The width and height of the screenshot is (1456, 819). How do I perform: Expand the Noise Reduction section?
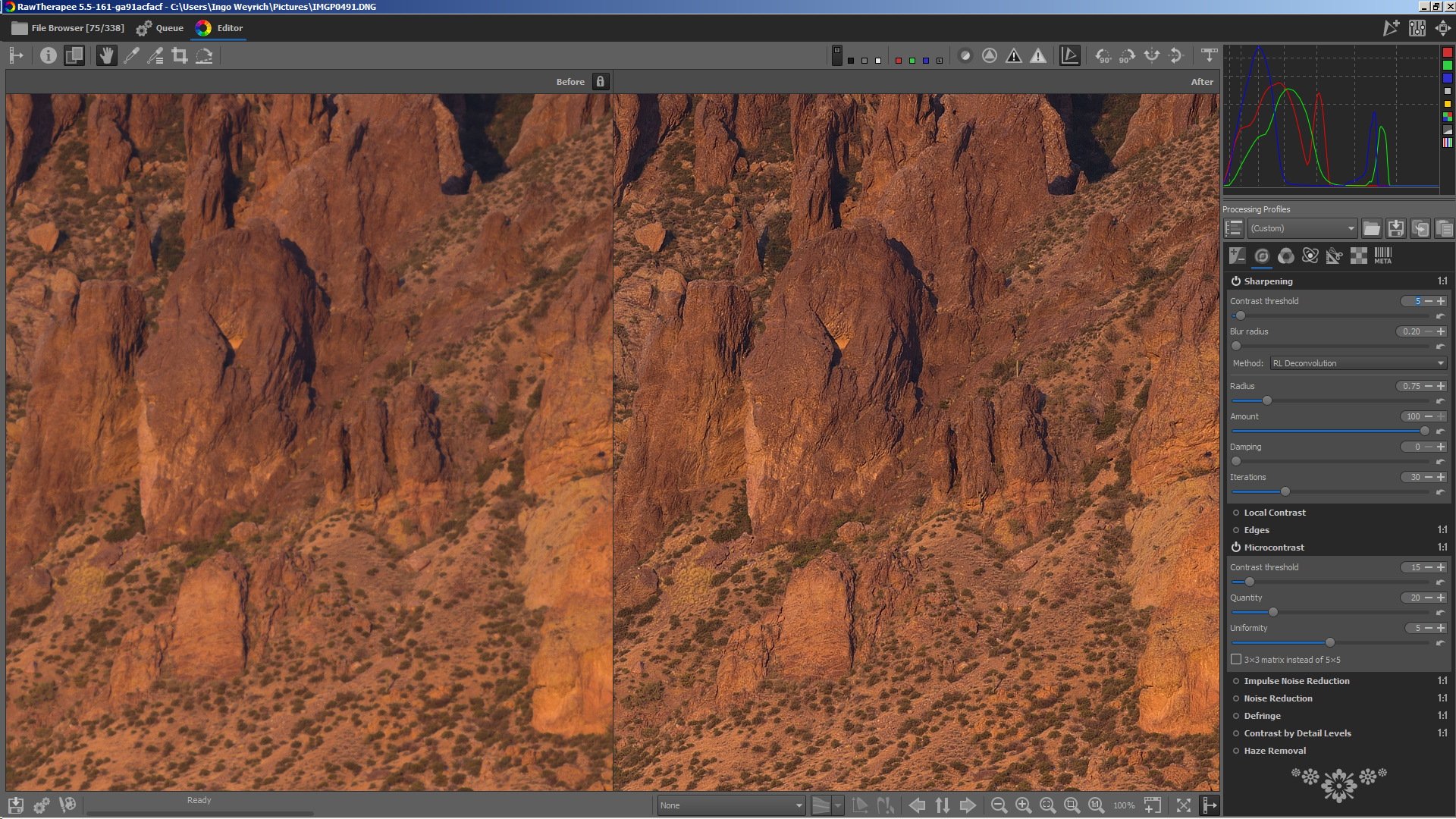coord(1278,698)
